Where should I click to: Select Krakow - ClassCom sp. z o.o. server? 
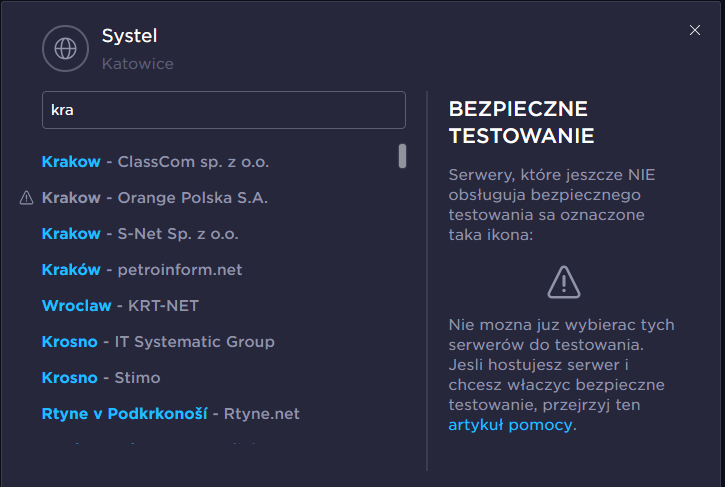(x=156, y=162)
